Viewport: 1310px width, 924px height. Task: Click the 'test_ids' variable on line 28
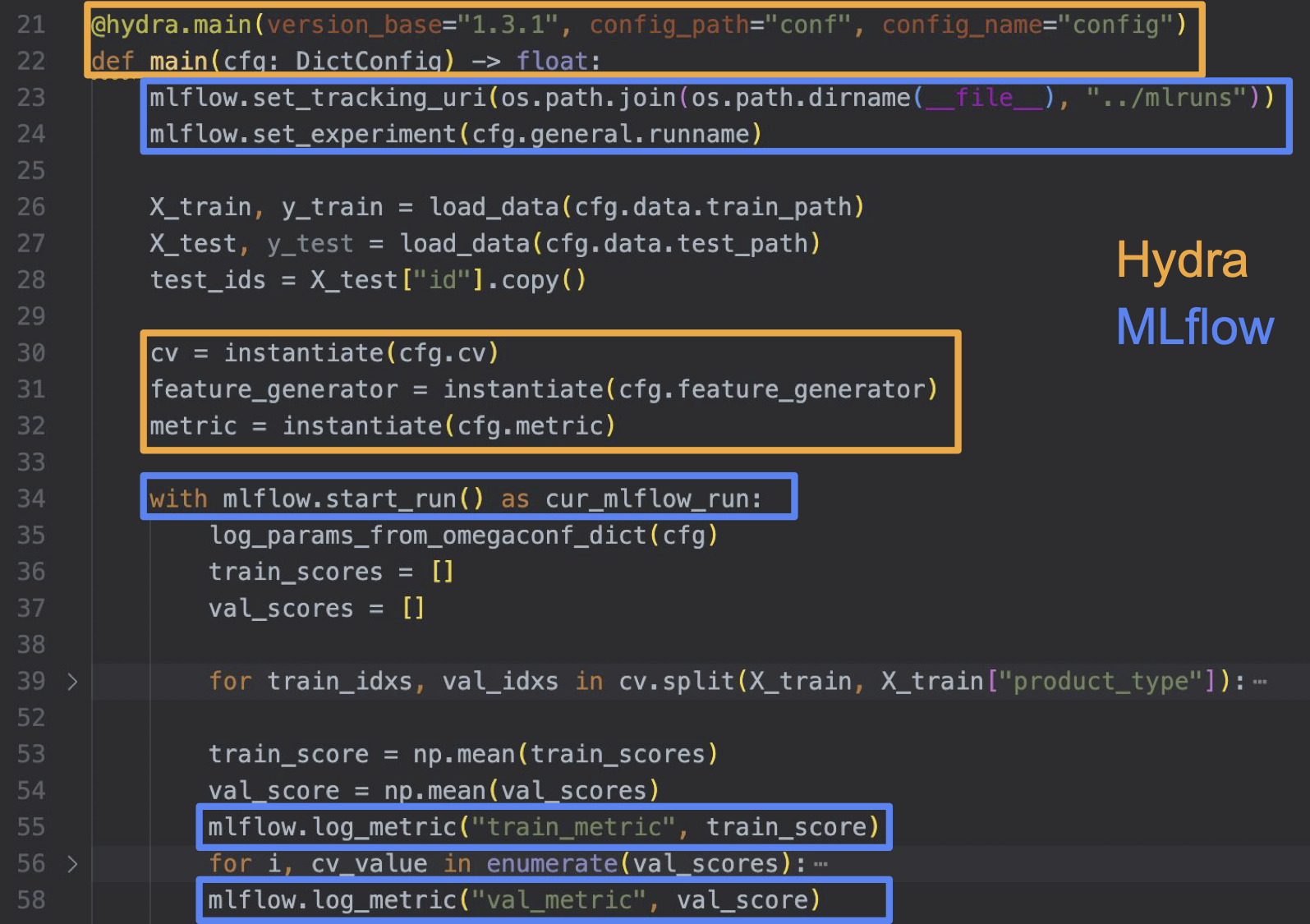pos(208,280)
